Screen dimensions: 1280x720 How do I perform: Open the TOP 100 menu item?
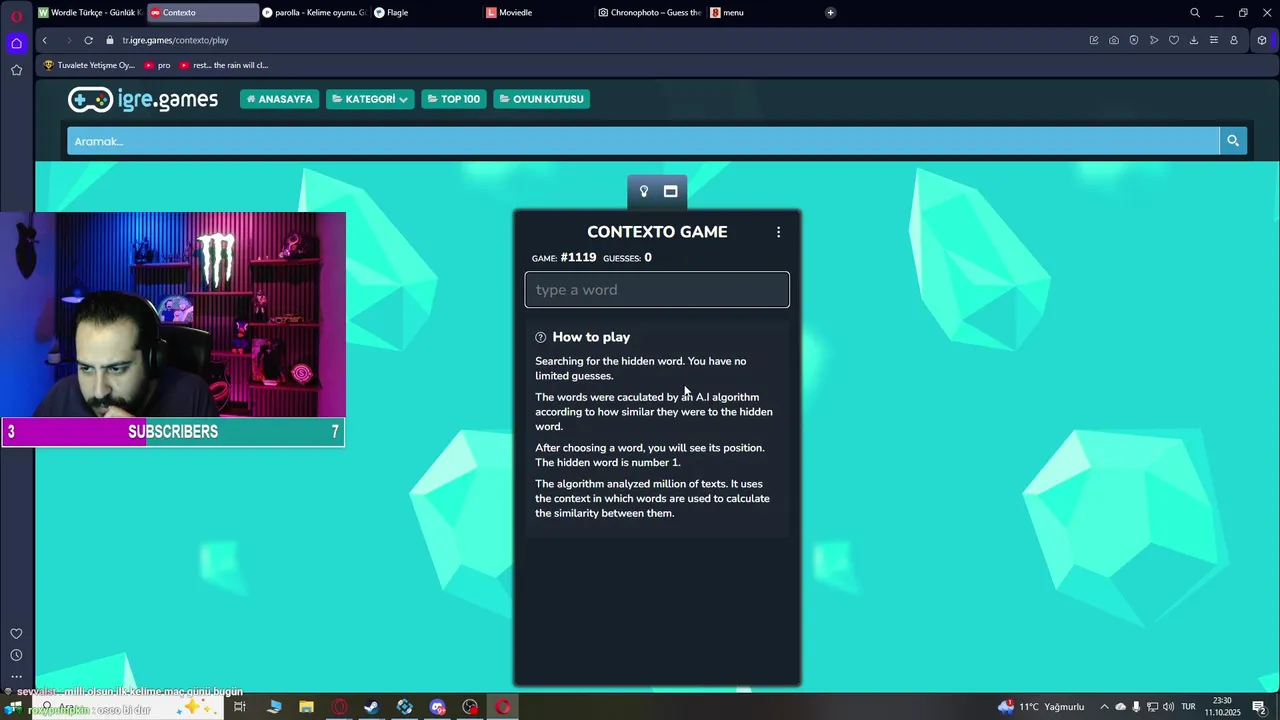454,99
